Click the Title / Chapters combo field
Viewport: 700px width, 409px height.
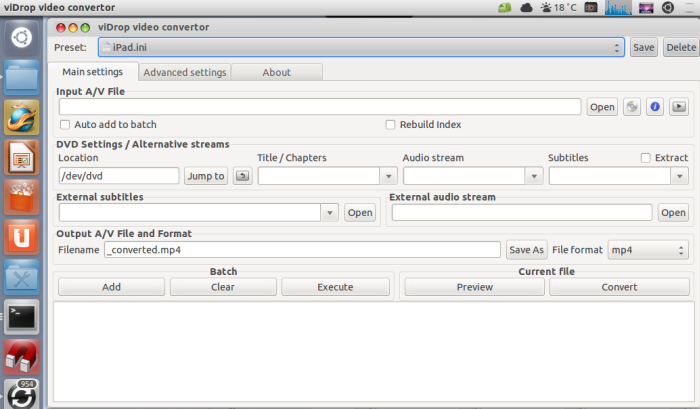(319, 176)
